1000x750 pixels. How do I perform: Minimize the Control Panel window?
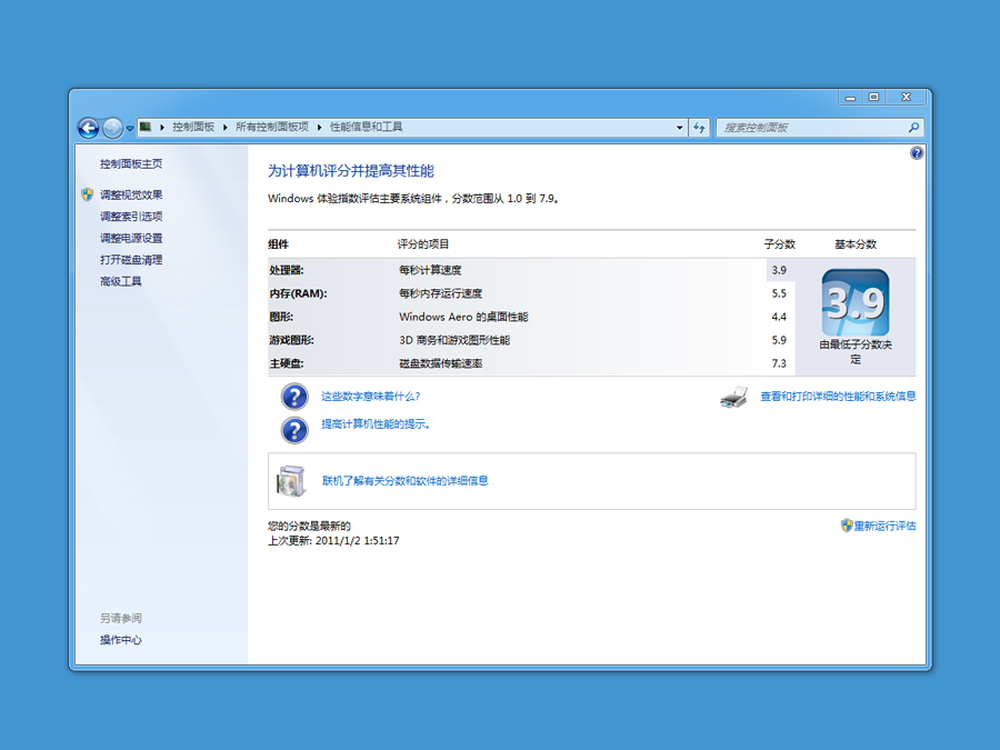(850, 98)
